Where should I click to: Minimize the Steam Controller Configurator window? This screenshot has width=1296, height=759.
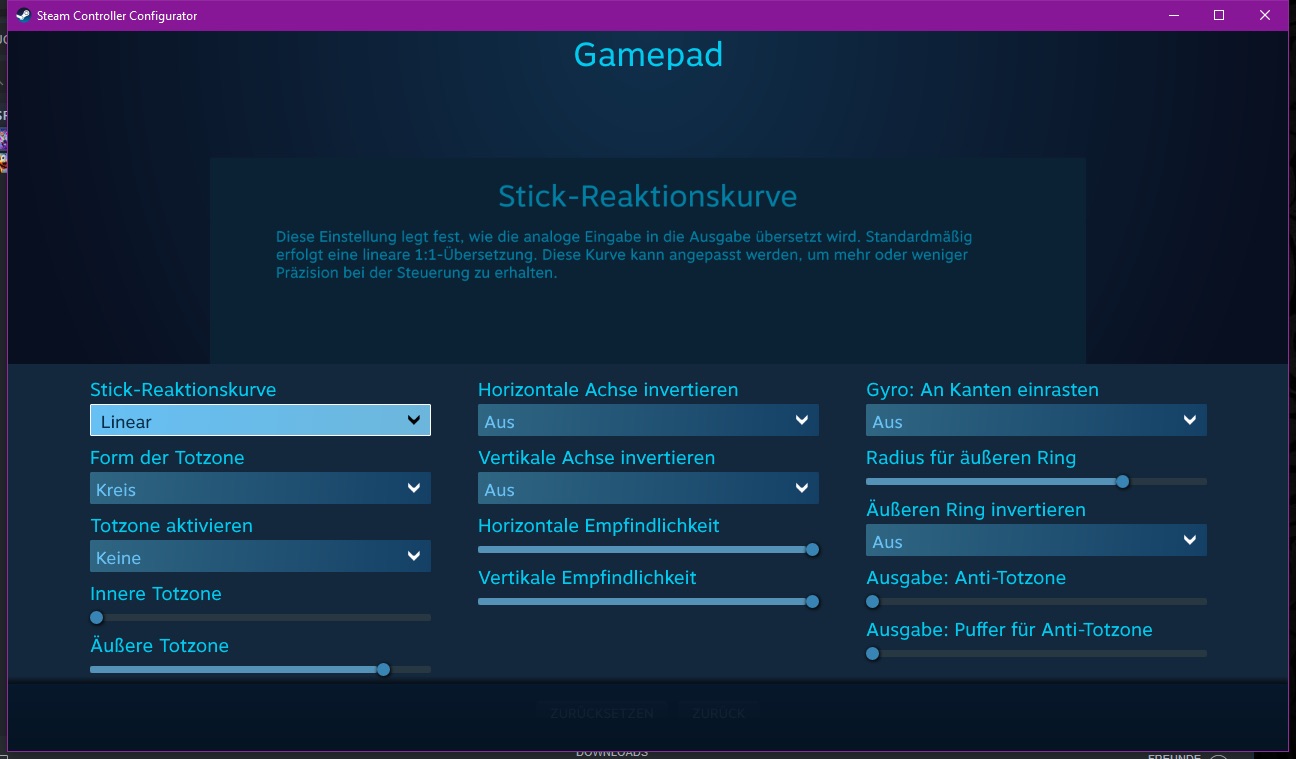1173,15
